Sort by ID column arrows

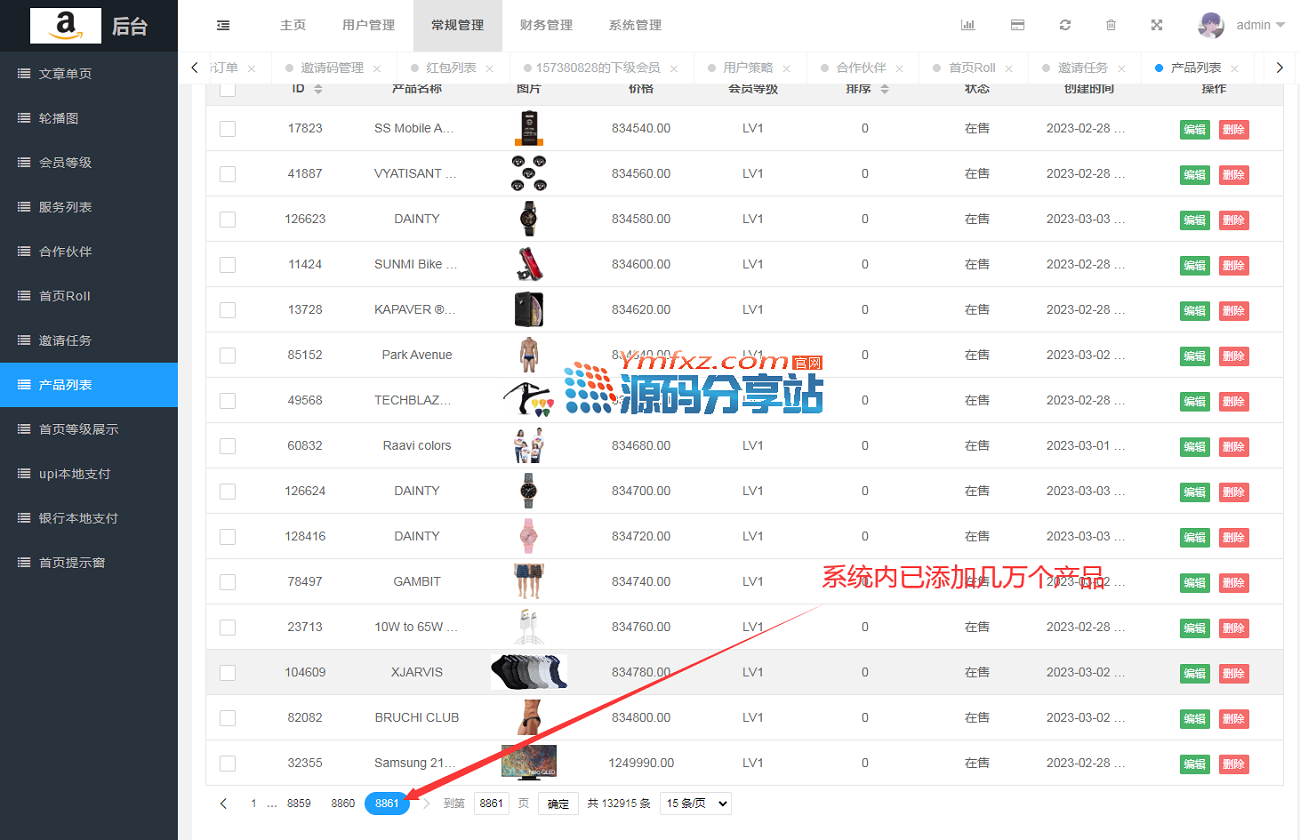coord(318,89)
